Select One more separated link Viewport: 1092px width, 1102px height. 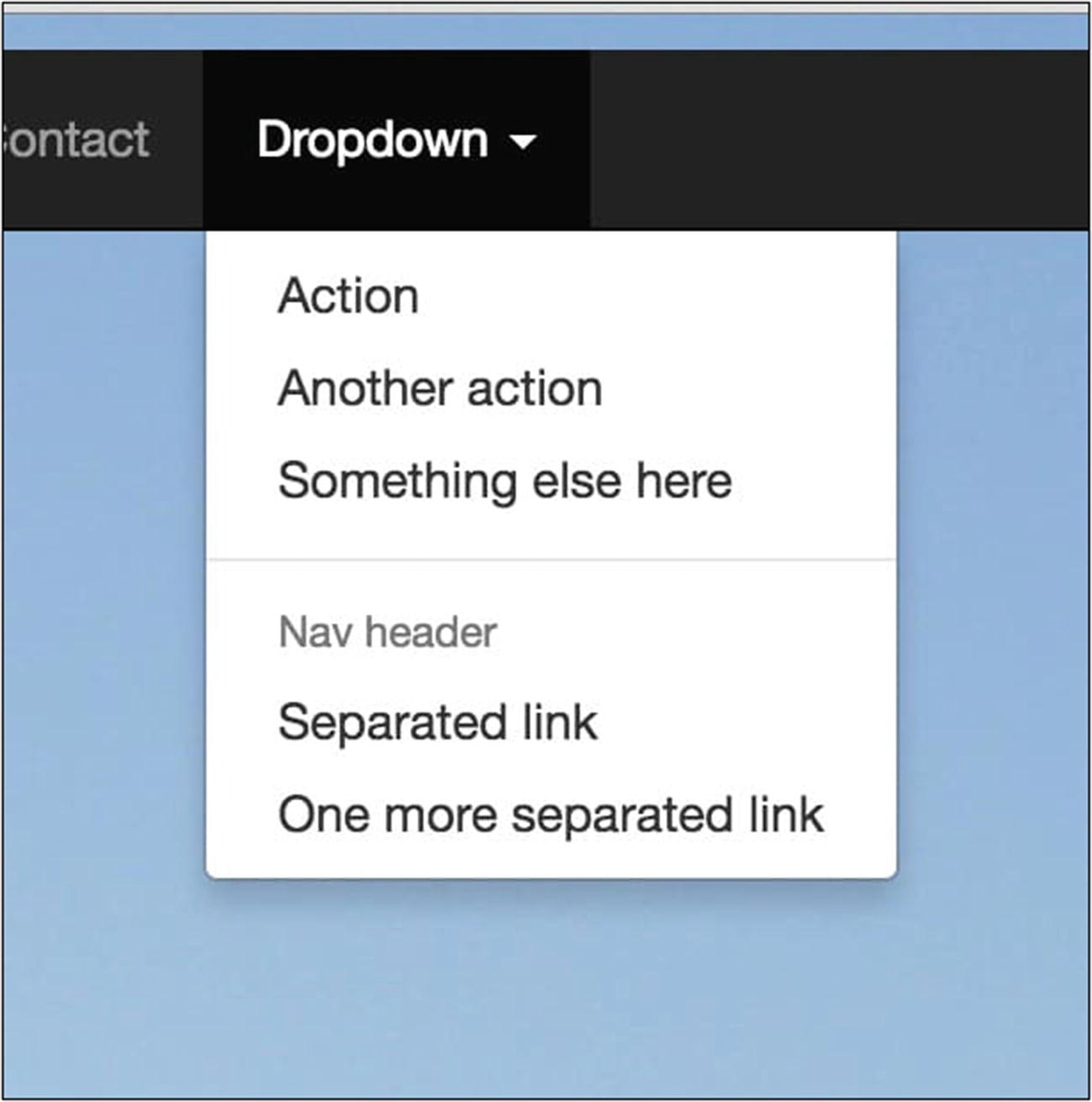551,815
